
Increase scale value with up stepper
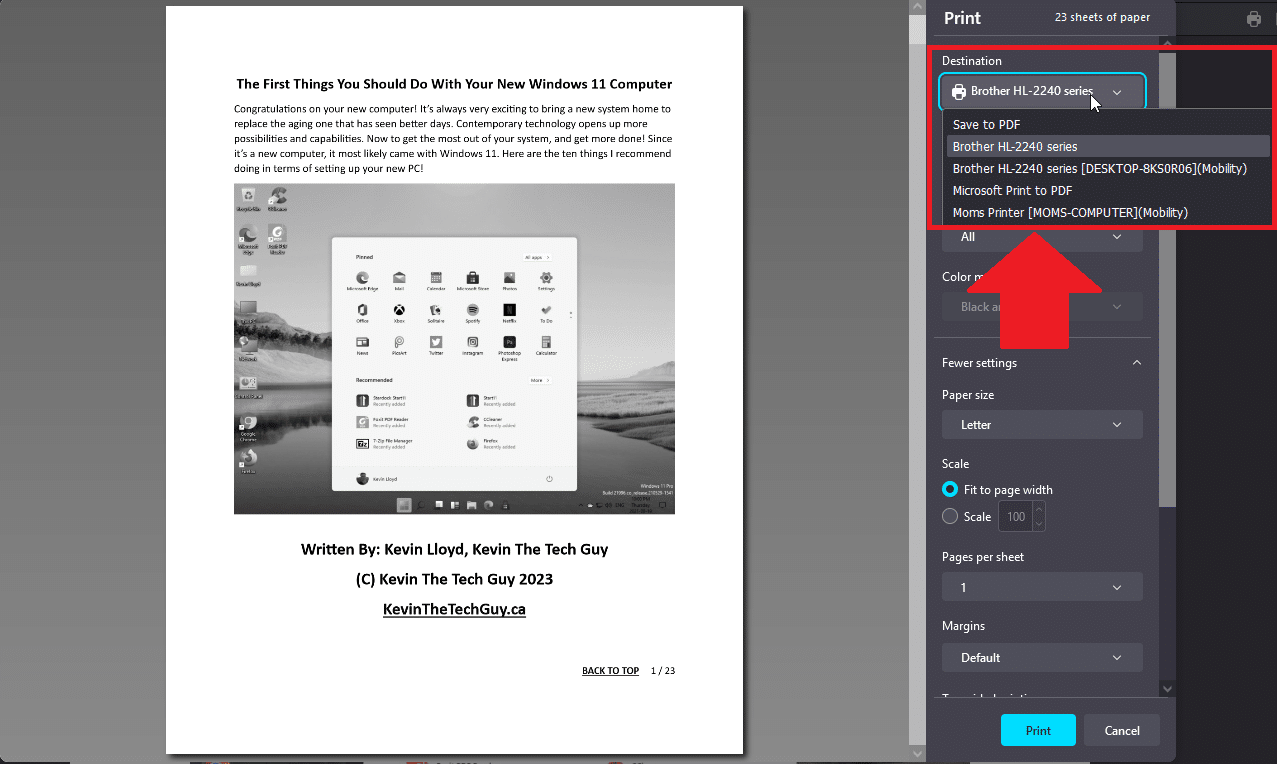pyautogui.click(x=1039, y=510)
